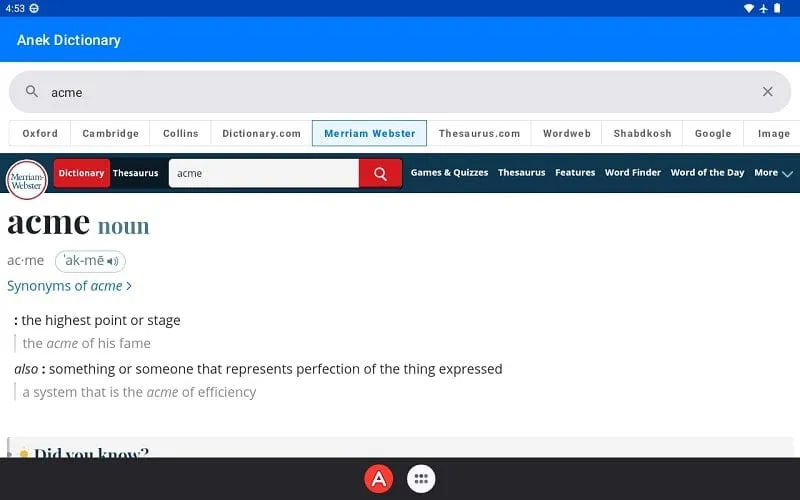The height and width of the screenshot is (500, 800).
Task: Open the Features menu item
Action: 575,172
